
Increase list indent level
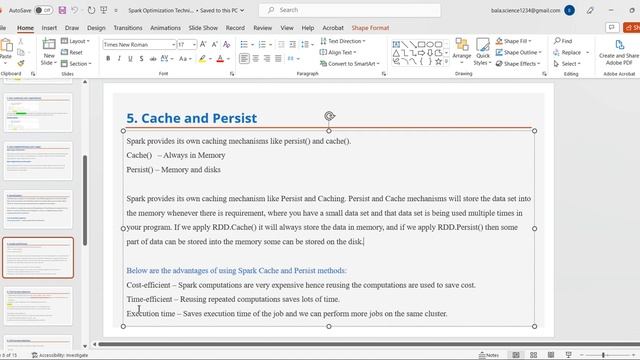(x=293, y=44)
